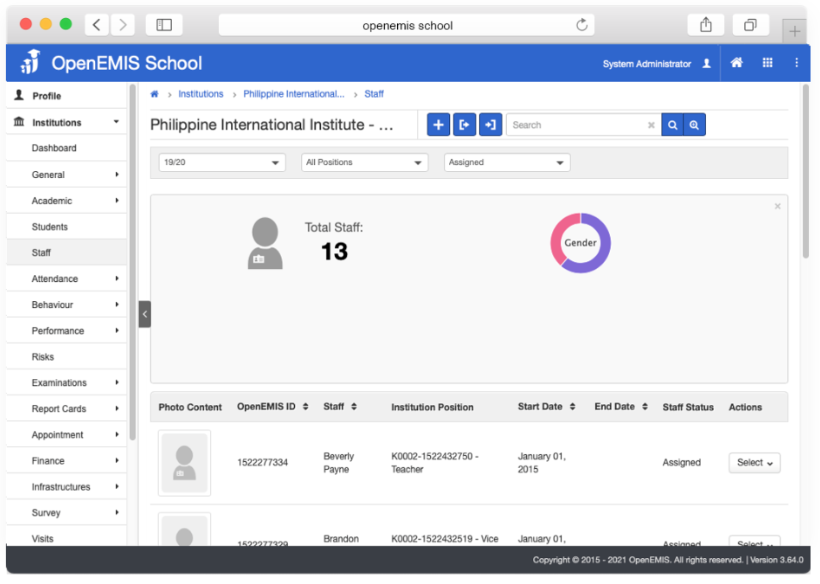Click the browser address bar
This screenshot has height=584, width=820.
pyautogui.click(x=406, y=25)
